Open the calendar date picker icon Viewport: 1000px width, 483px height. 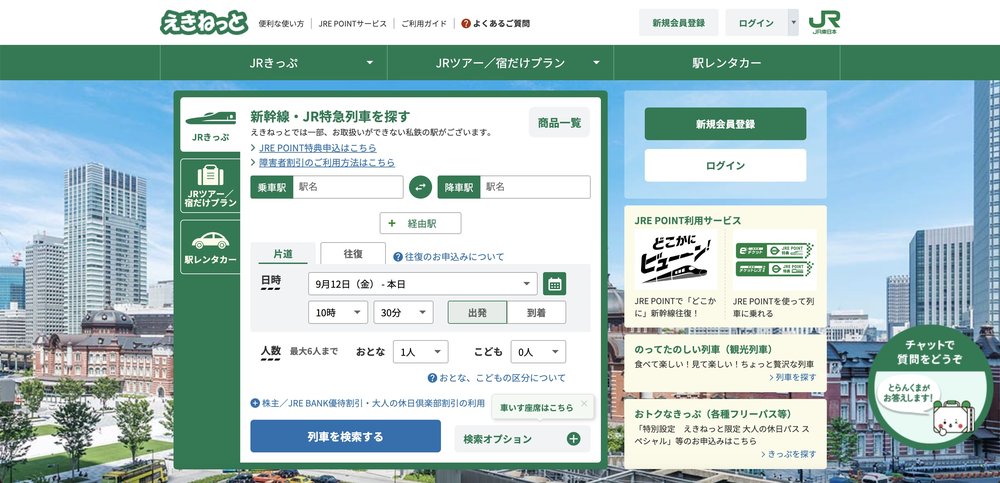click(x=554, y=284)
